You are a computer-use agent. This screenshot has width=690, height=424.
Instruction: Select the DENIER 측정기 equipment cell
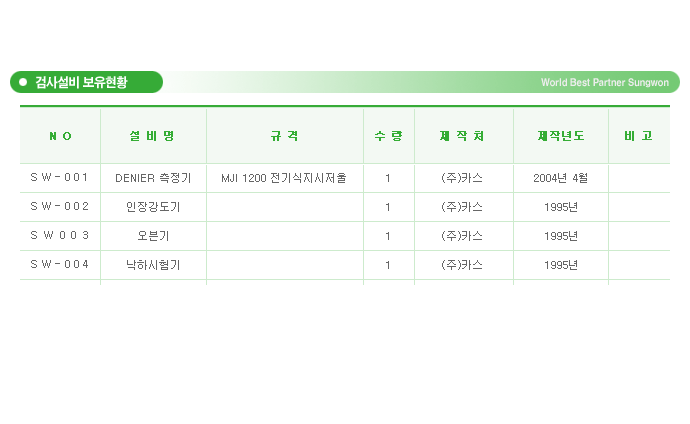153,178
